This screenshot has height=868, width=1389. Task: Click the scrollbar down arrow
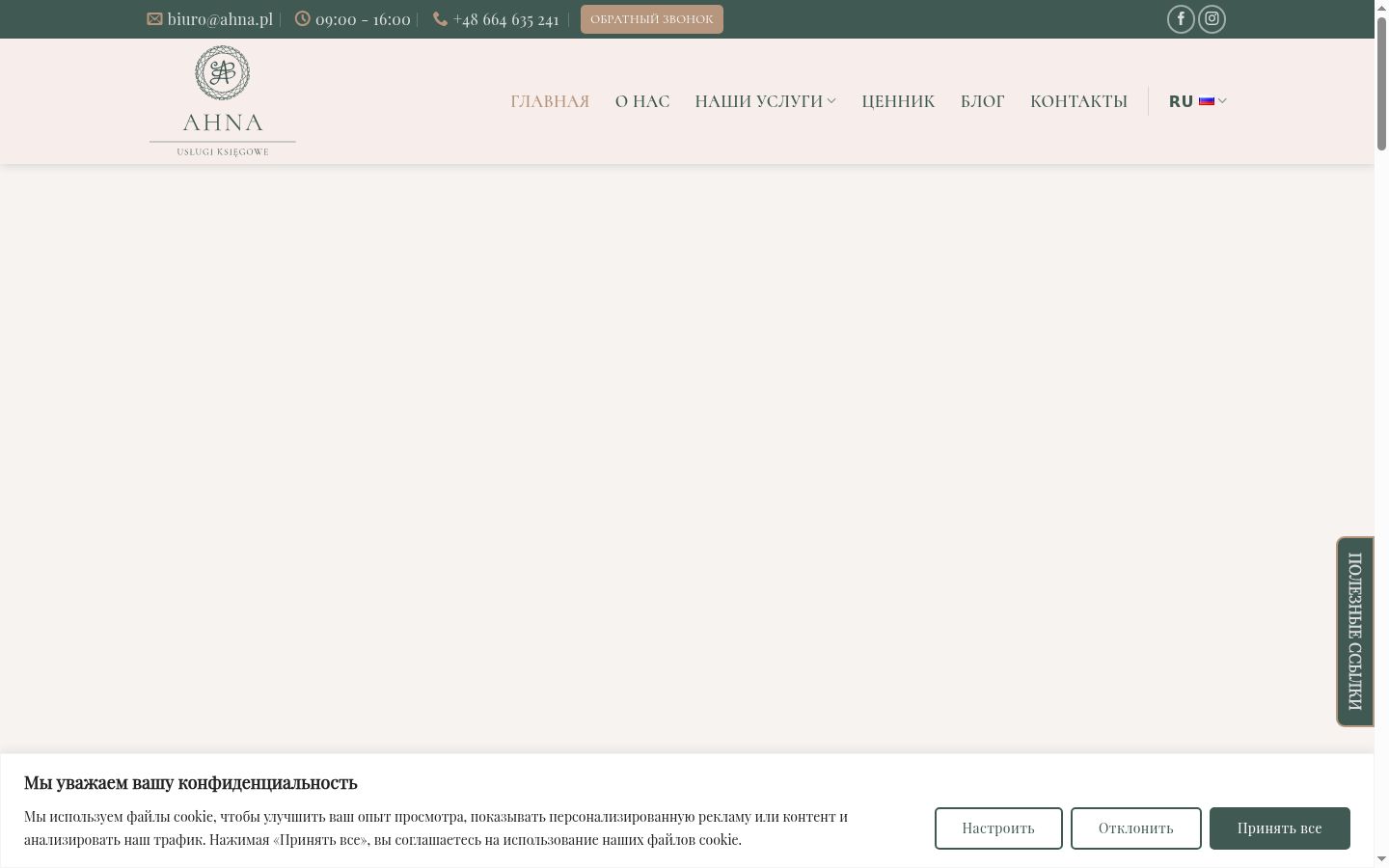[1381, 859]
